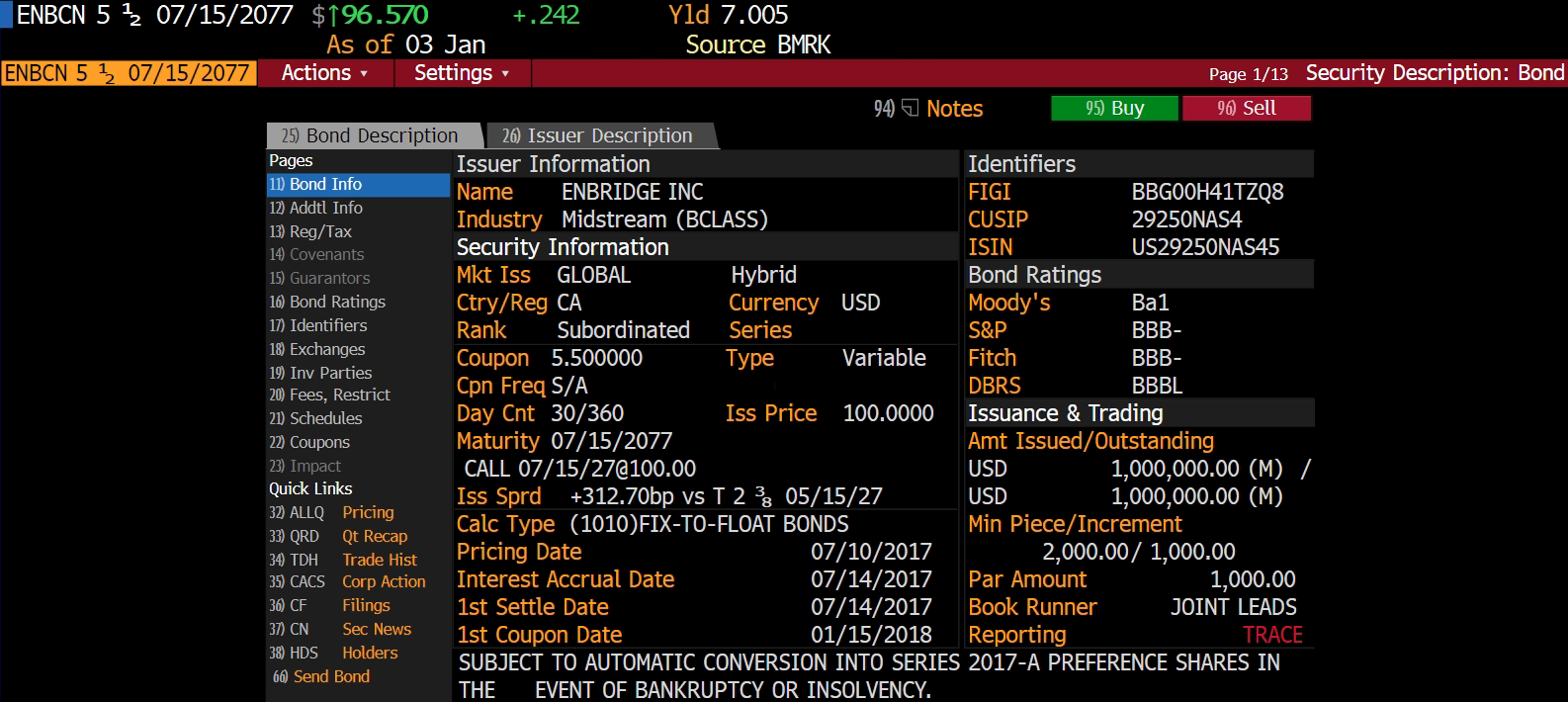This screenshot has width=1568, height=702.
Task: Click the red TRACE reporting value
Action: tap(1273, 635)
